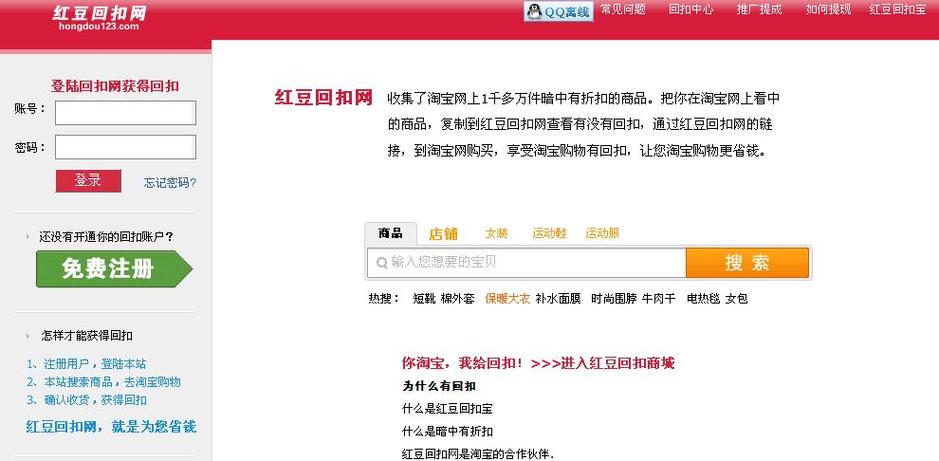Open 常见问题 in the top navigation
Viewport: 939px width, 461px height.
[623, 10]
